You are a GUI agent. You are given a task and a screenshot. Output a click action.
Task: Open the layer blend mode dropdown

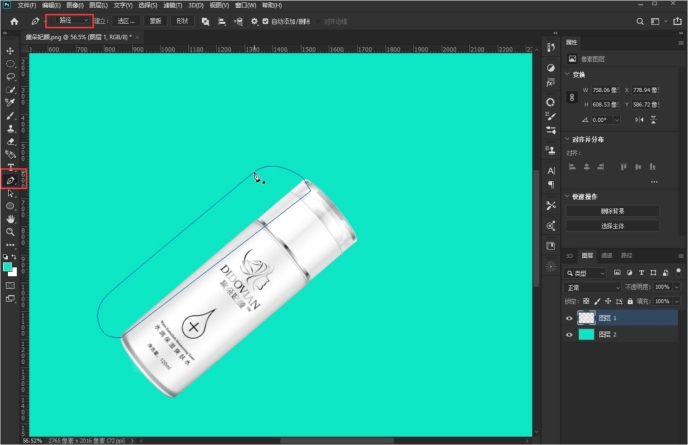tap(593, 287)
